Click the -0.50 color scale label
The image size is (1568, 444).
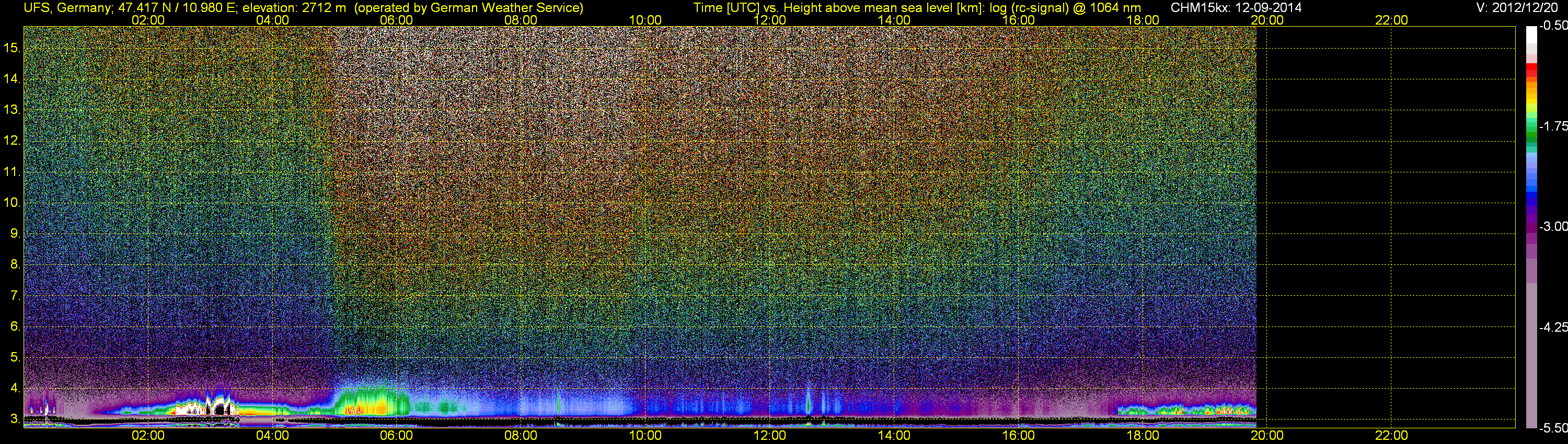tap(1553, 26)
